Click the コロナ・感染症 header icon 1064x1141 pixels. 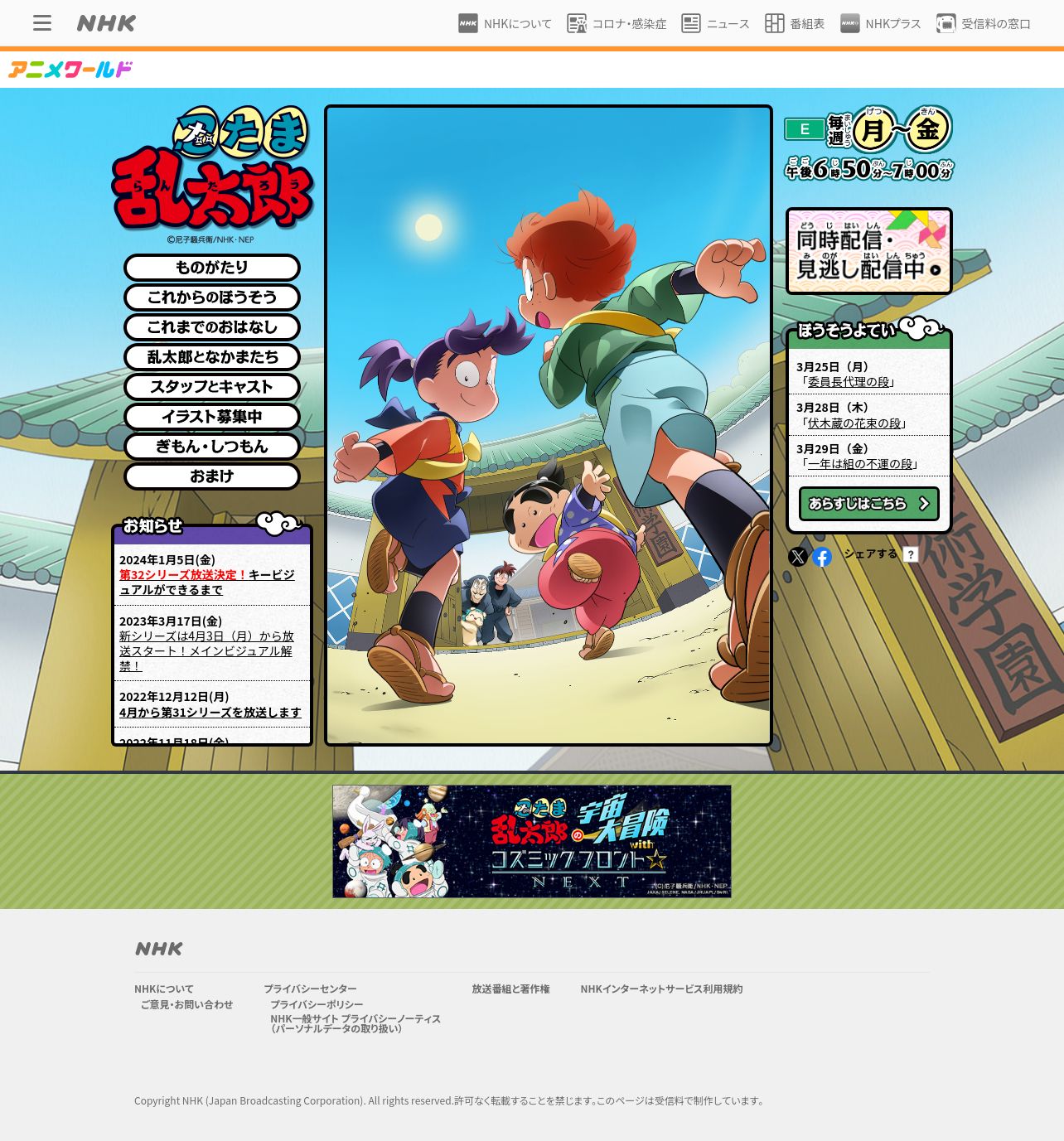(x=577, y=23)
